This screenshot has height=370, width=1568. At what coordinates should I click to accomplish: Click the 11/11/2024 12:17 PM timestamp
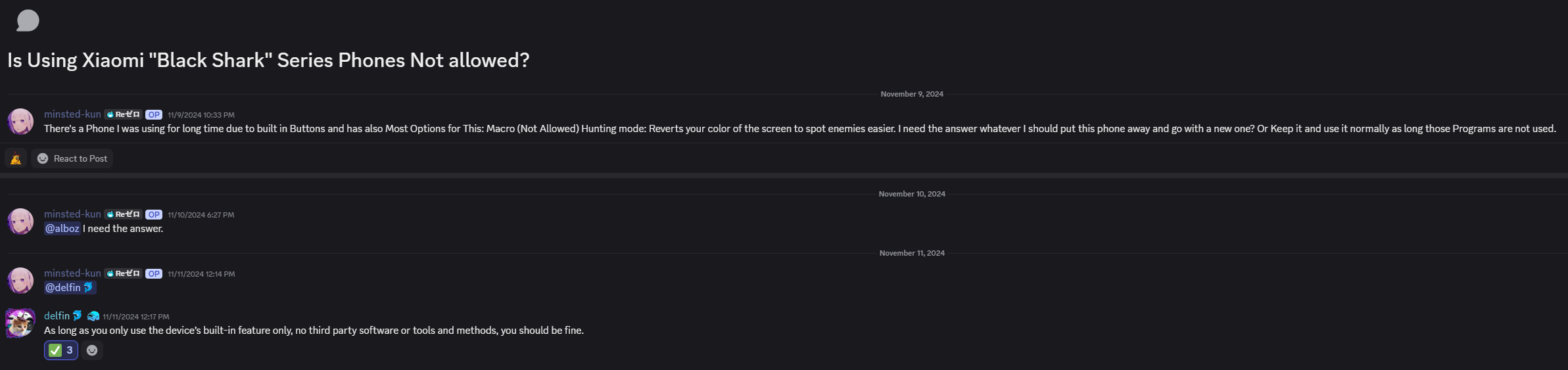tap(136, 317)
